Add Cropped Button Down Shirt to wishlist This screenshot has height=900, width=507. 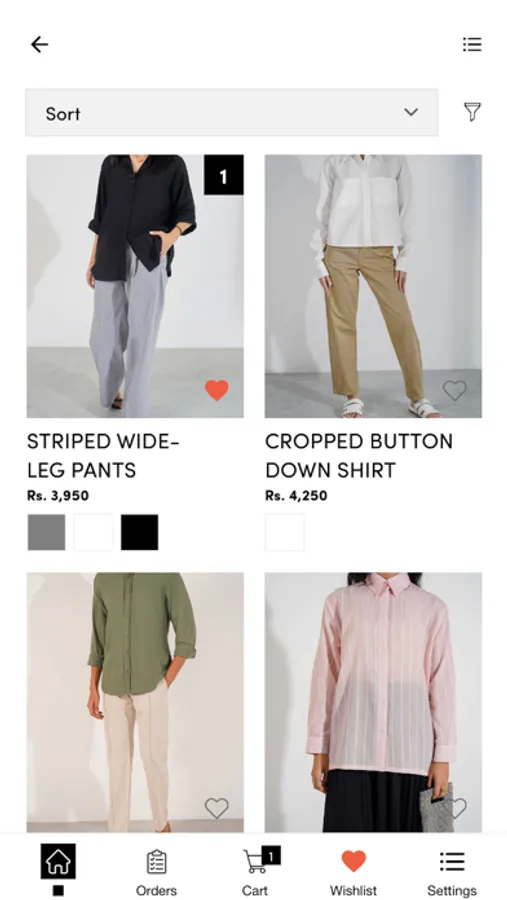(x=454, y=390)
